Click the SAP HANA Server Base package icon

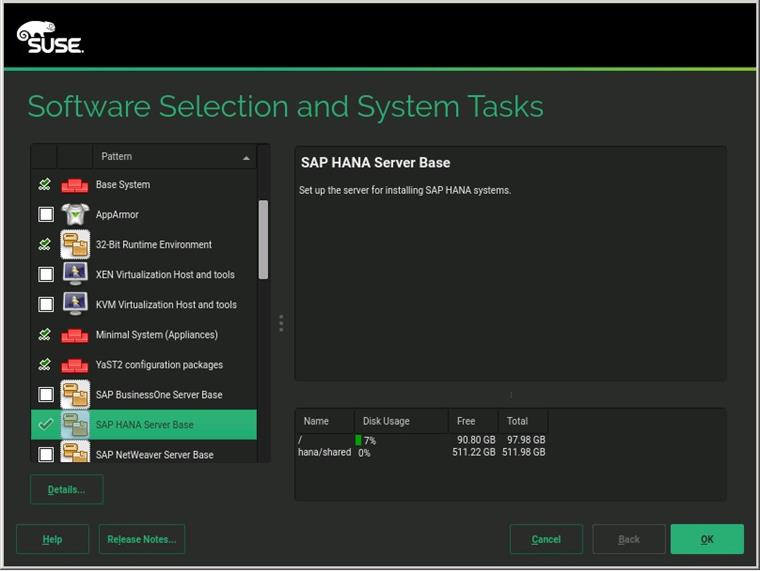coord(75,425)
